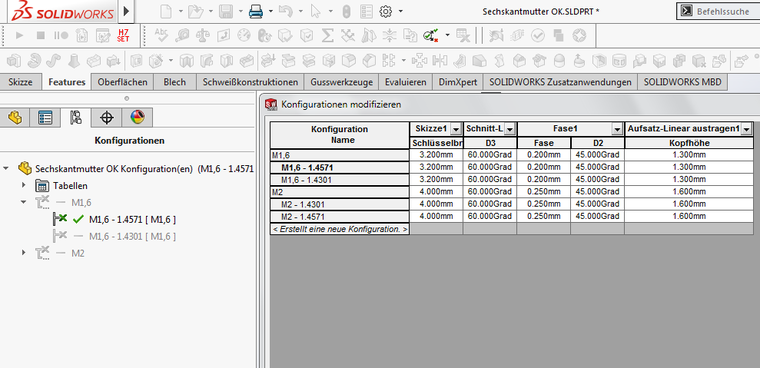Open the Options gear icon
Screen dimensions: 760x368
(385, 11)
